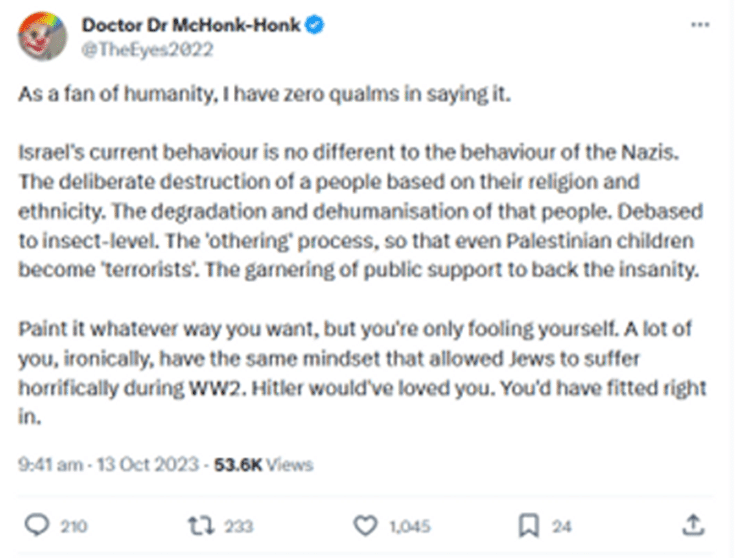Click the 13 Oct 2023 date

click(148, 464)
